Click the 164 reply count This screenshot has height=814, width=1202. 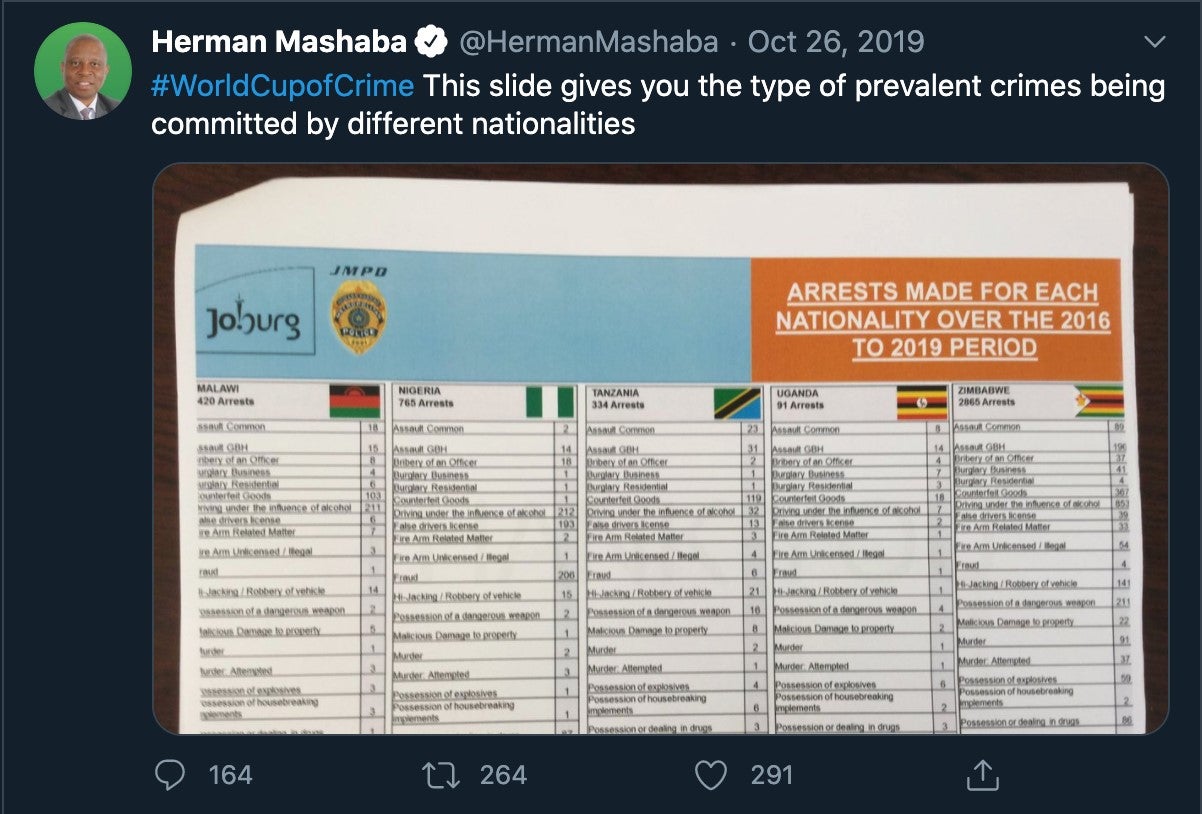(227, 774)
